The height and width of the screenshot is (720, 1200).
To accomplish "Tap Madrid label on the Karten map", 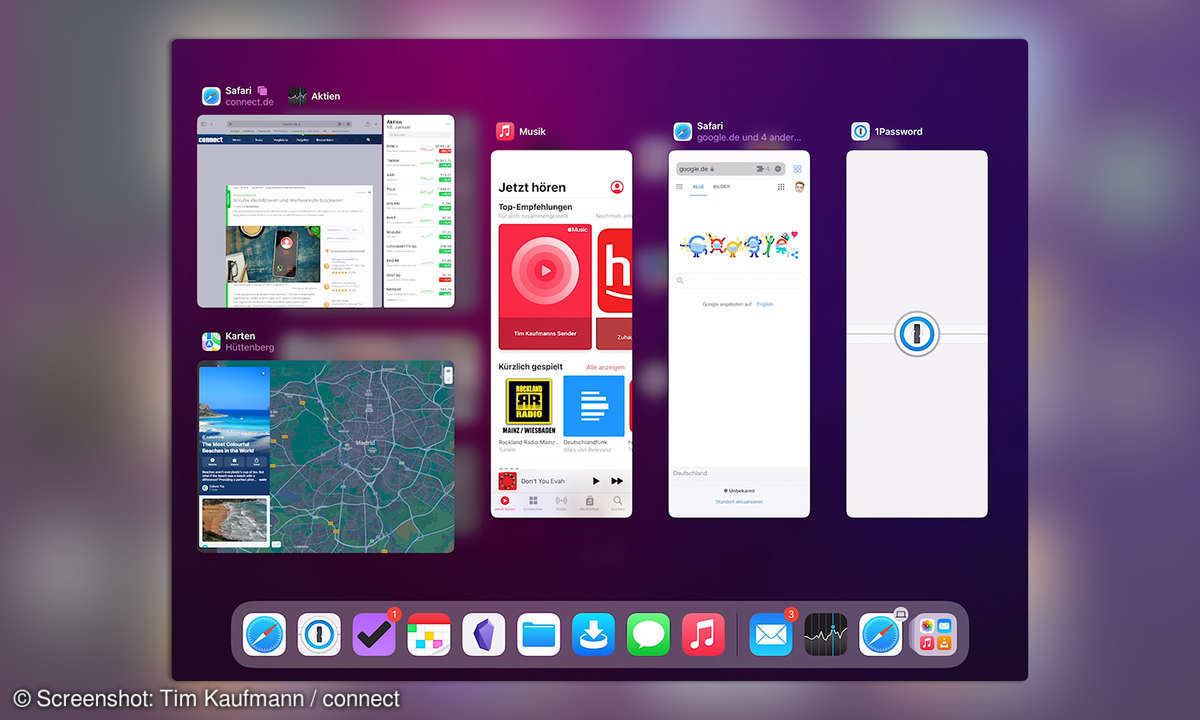I will 364,444.
